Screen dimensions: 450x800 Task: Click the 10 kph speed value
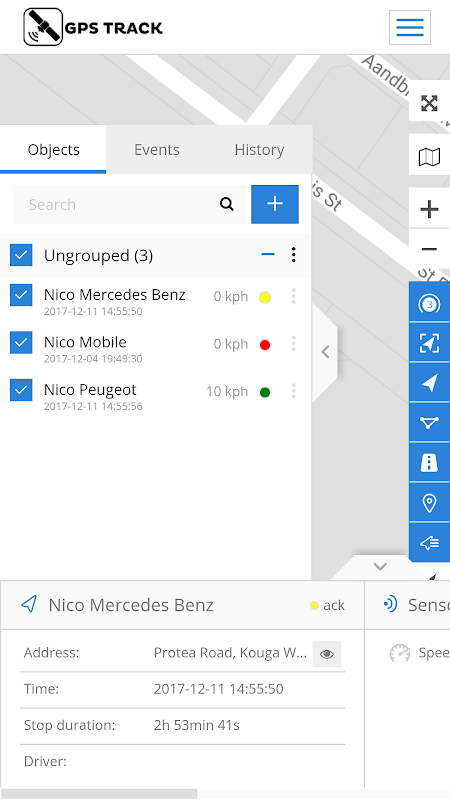(227, 391)
